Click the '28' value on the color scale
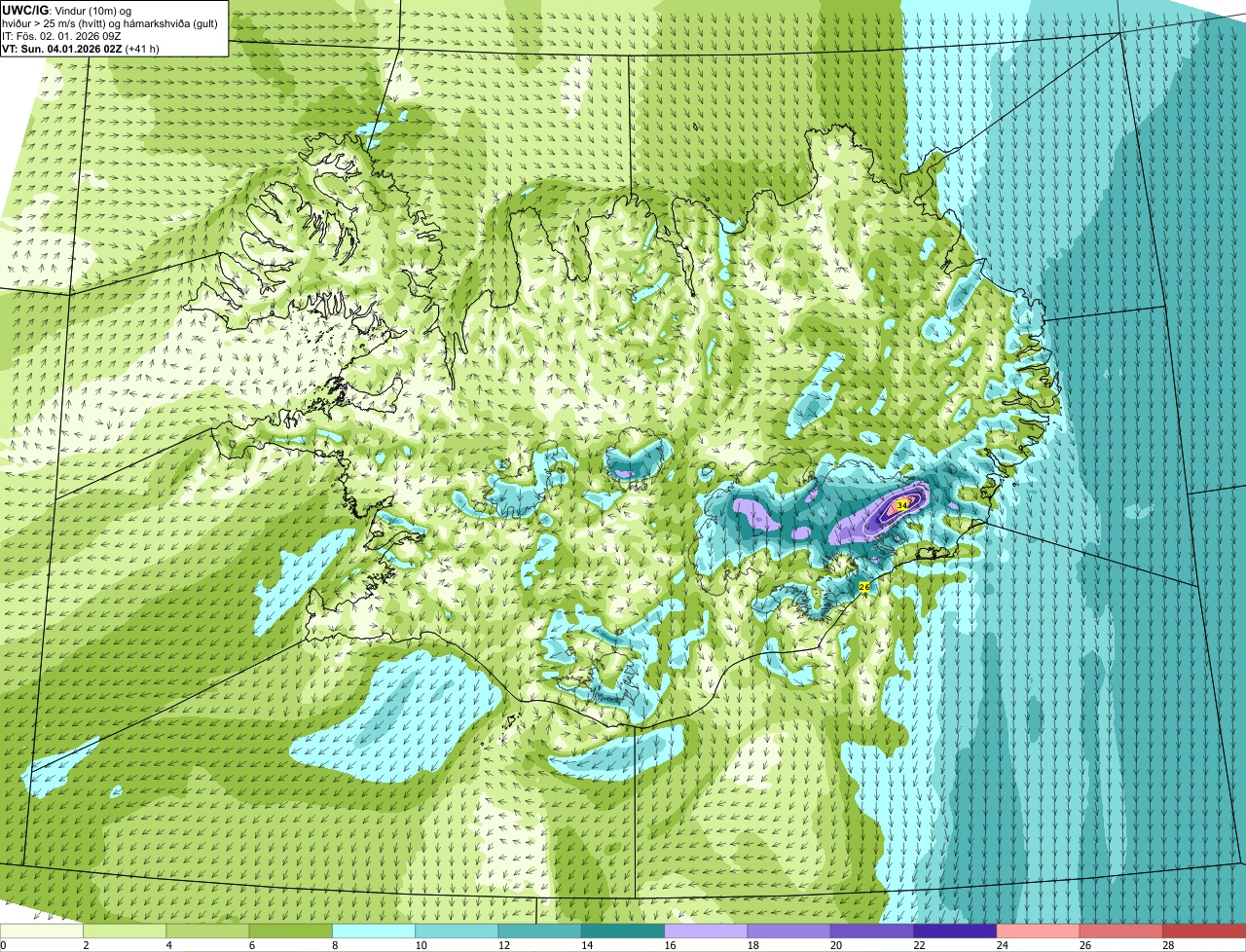Image resolution: width=1246 pixels, height=952 pixels. coord(1168,945)
